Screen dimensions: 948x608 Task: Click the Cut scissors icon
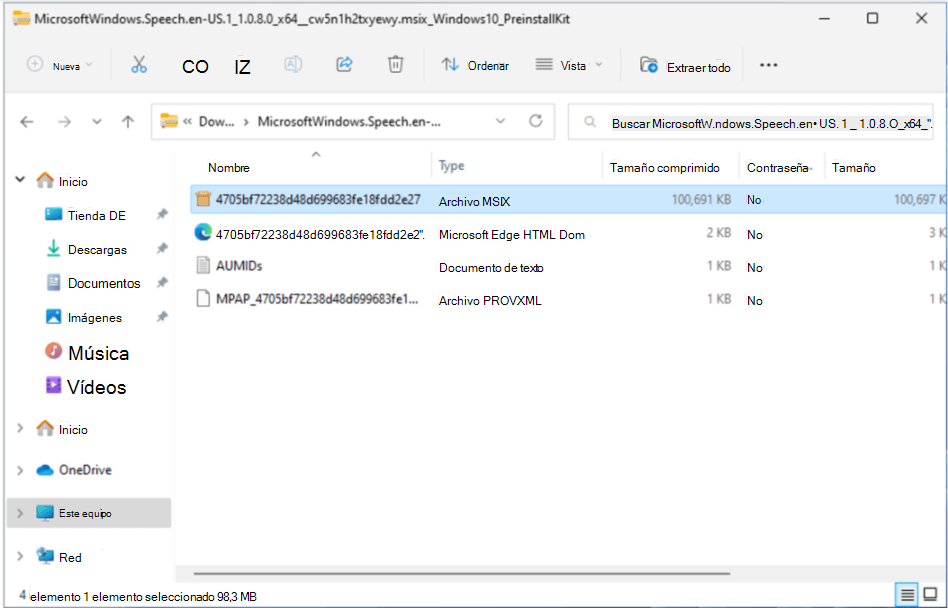(139, 65)
